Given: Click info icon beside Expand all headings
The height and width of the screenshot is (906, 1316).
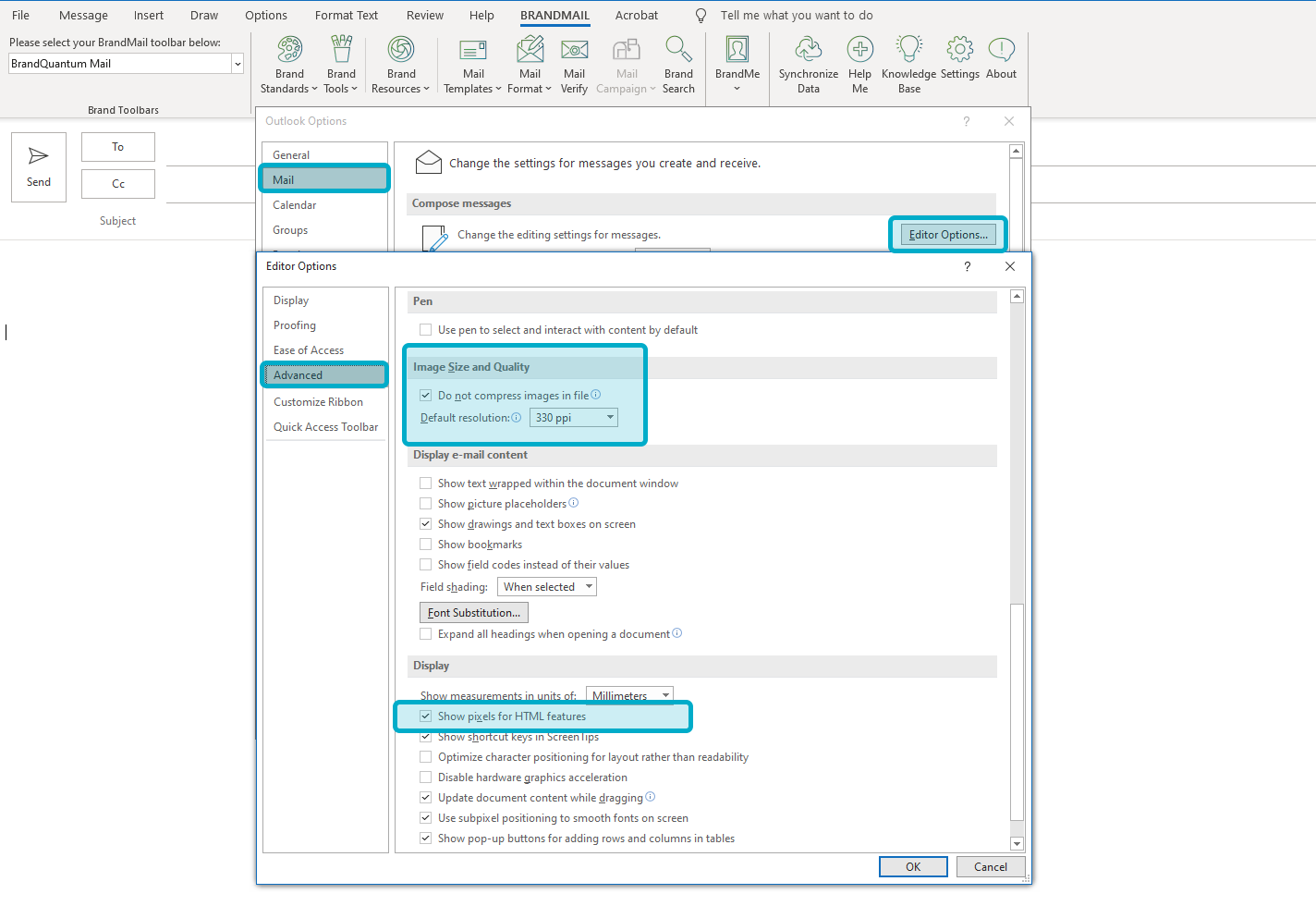Looking at the screenshot, I should [x=677, y=633].
